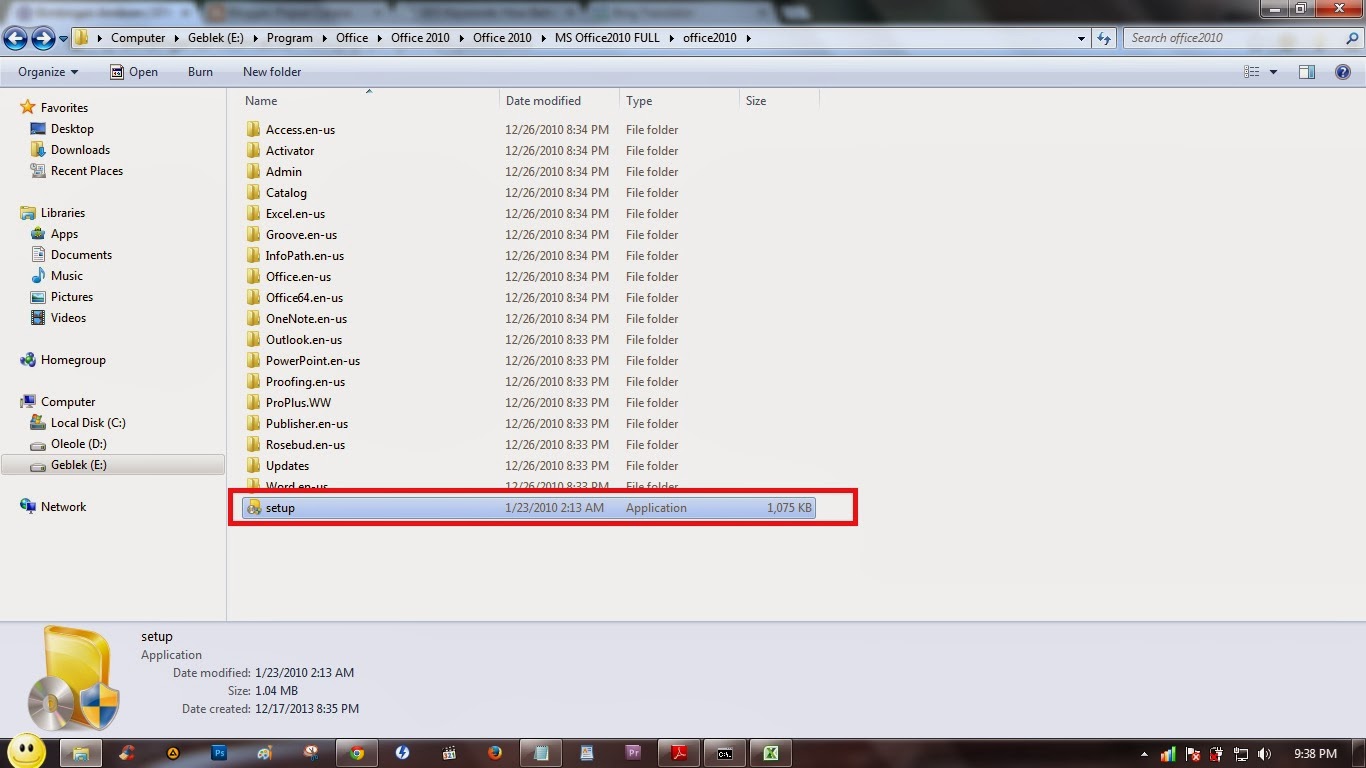Select Network in the navigation pane

(63, 507)
